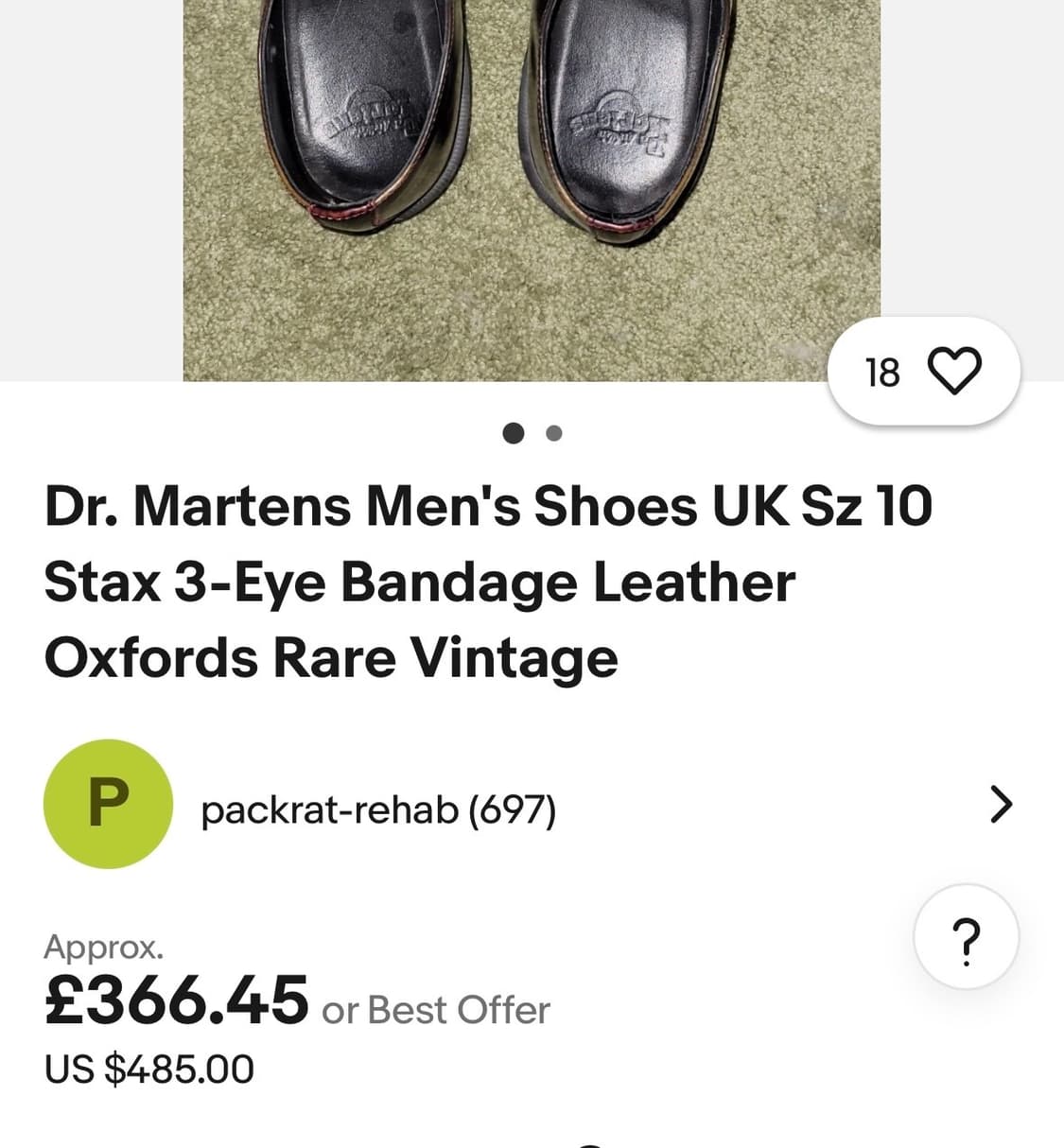The image size is (1064, 1148).
Task: Click the embossed logo on left insole
Action: point(372,118)
